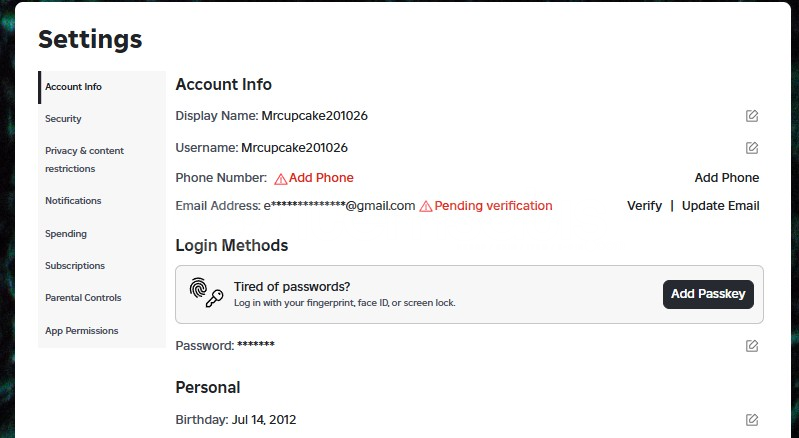
Task: Click warning icon beside Pending verification
Action: tap(425, 206)
